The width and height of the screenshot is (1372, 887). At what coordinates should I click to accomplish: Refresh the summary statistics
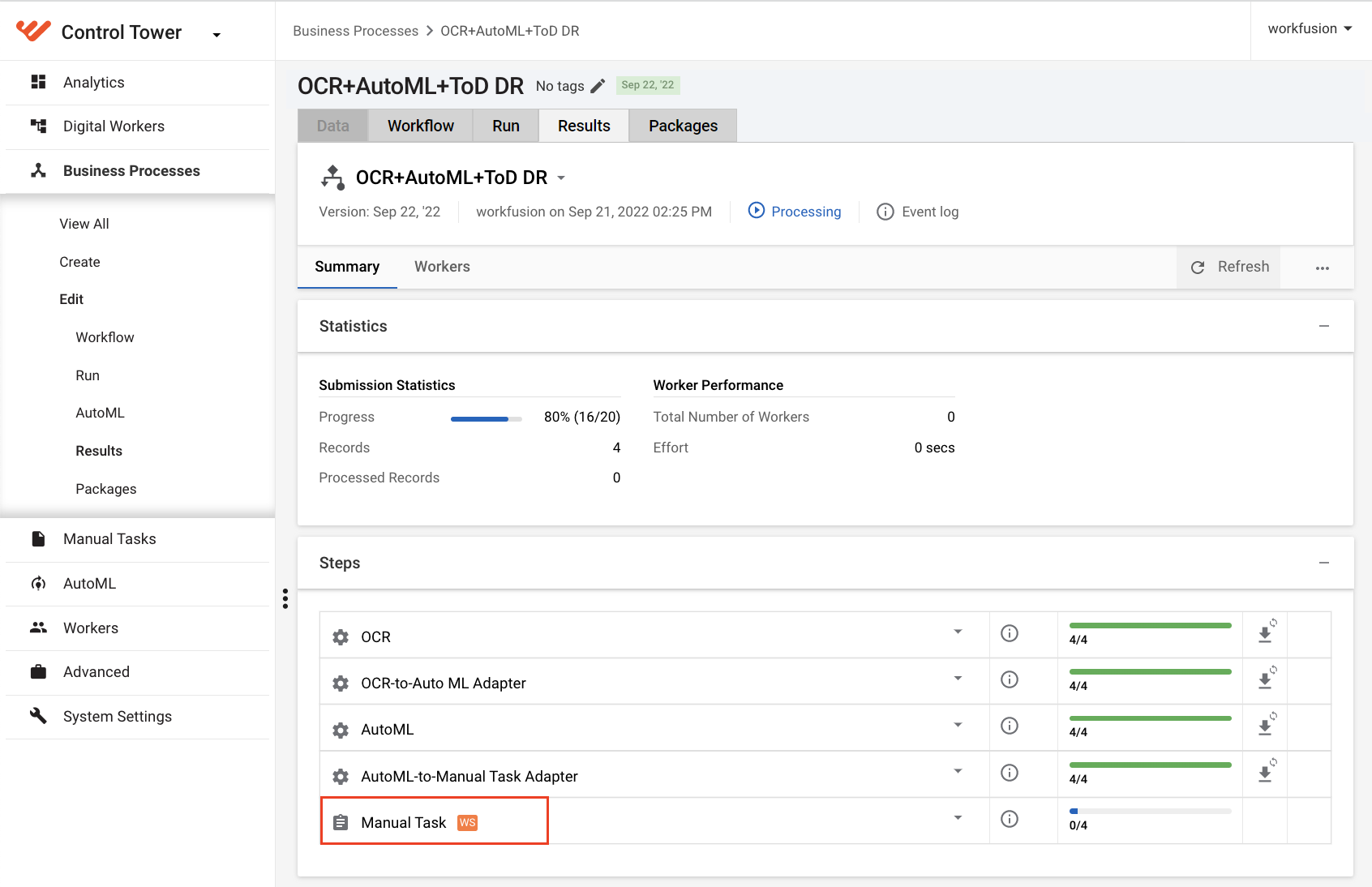[x=1229, y=267]
